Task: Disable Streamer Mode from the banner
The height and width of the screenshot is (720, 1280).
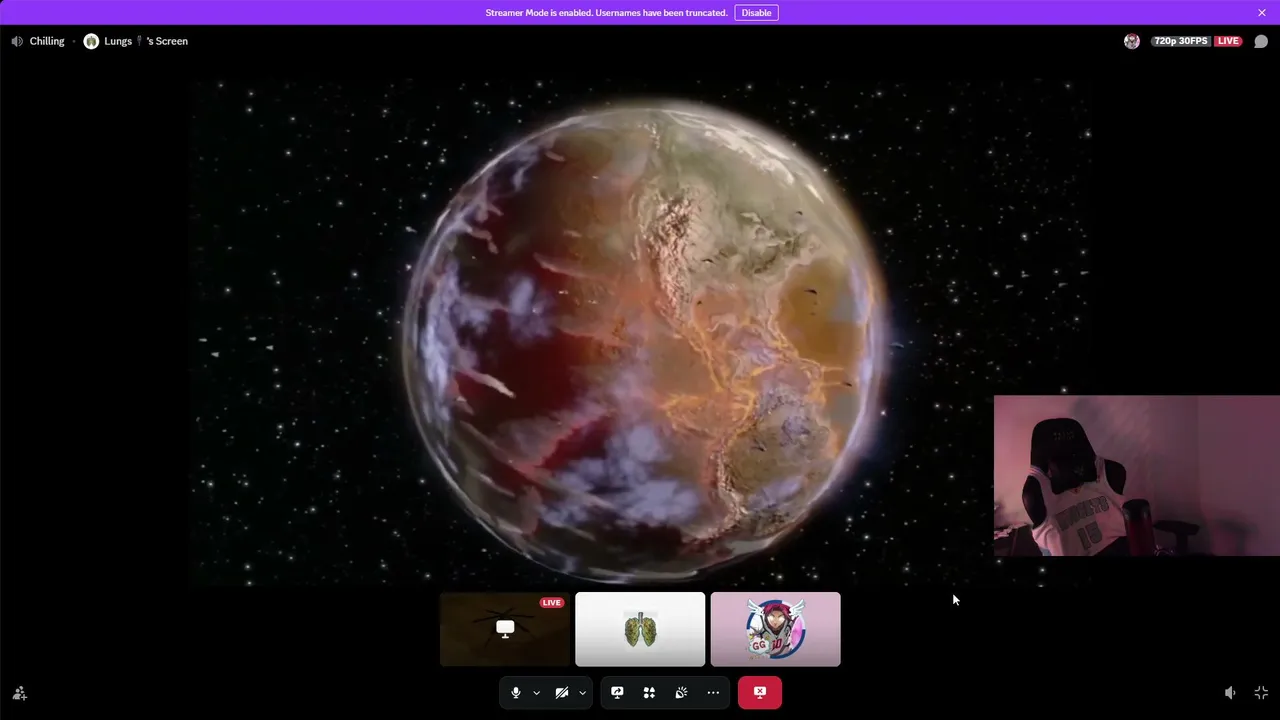Action: click(x=756, y=13)
